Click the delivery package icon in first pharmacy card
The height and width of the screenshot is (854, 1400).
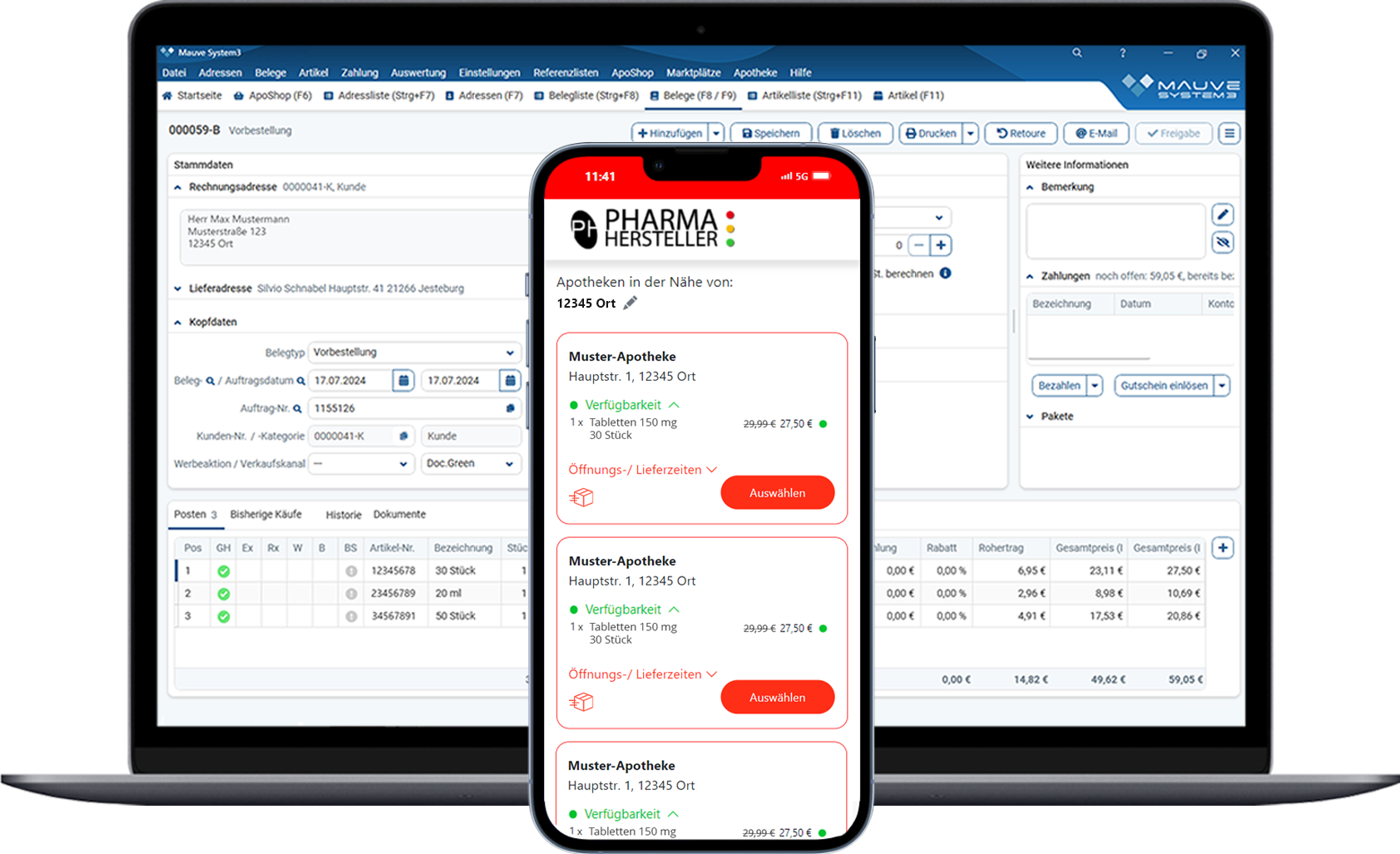coord(581,497)
